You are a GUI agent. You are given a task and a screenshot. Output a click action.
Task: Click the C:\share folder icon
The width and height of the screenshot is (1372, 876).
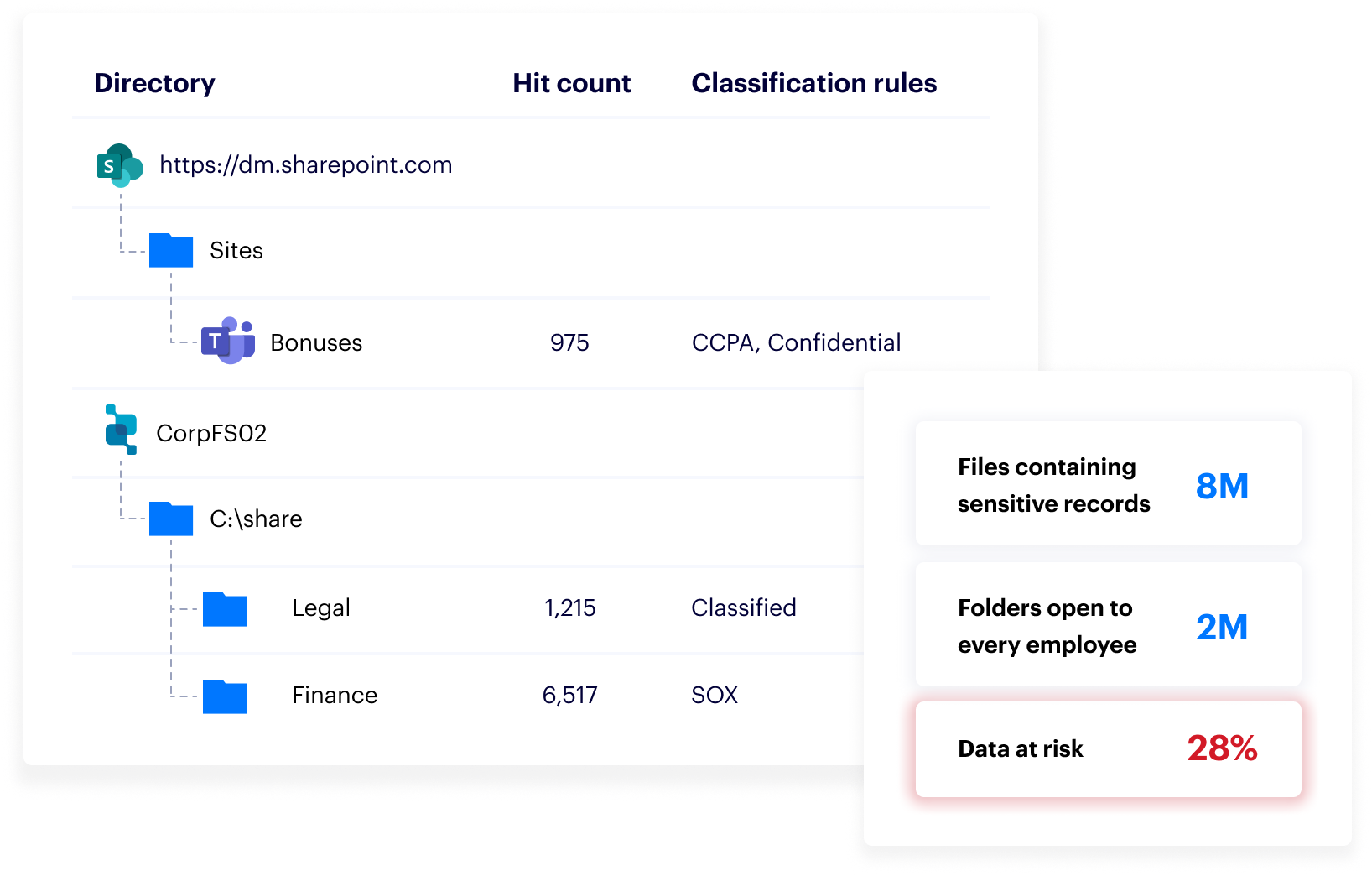tap(171, 519)
